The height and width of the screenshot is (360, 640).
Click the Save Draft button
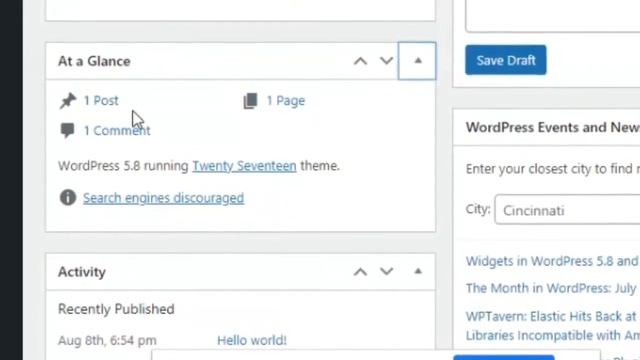pos(505,60)
